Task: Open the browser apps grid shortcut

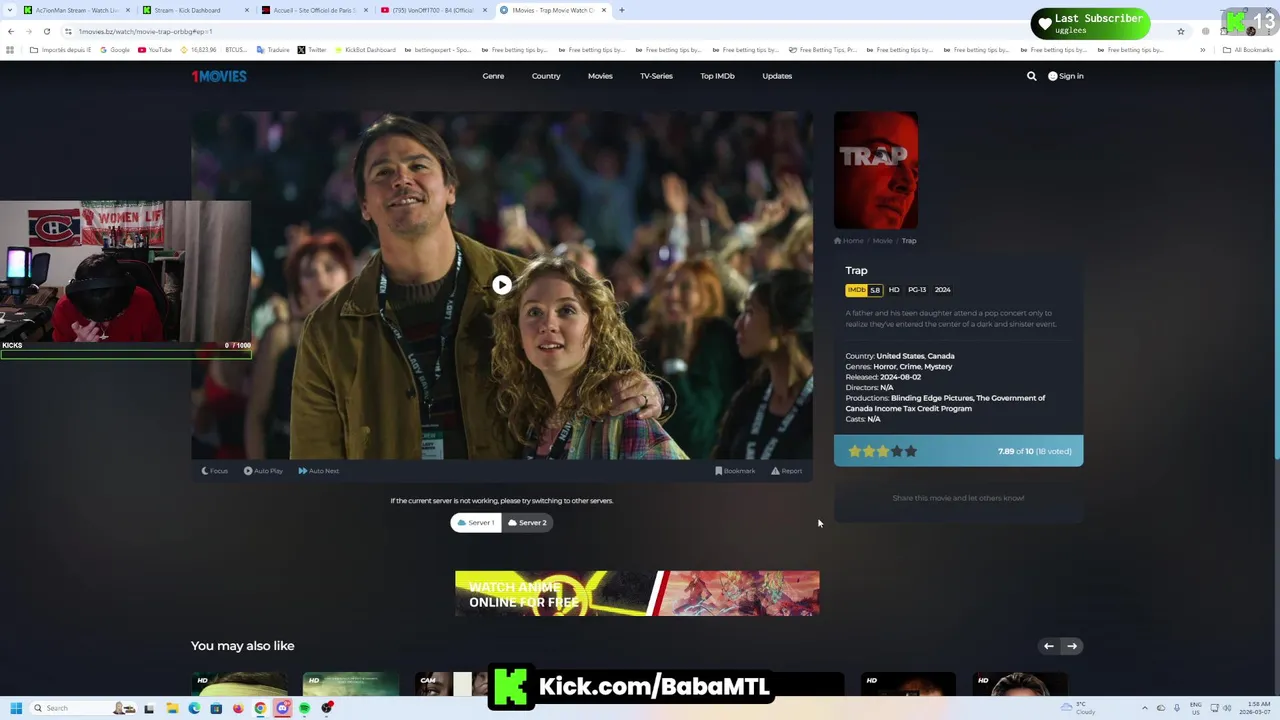Action: point(10,50)
